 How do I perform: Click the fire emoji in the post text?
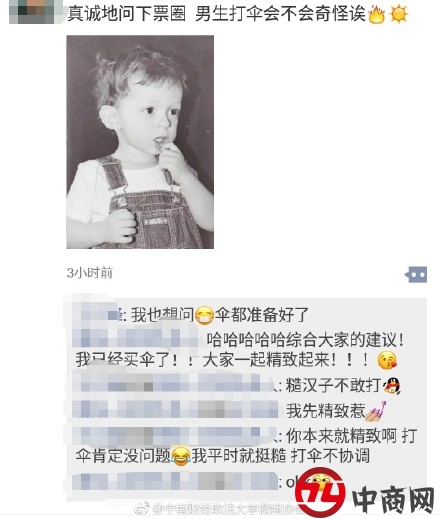[x=377, y=15]
